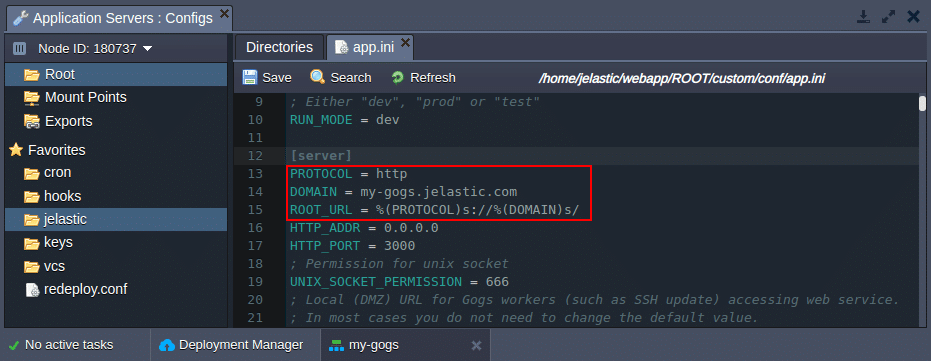
Task: Click the cron folder icon
Action: coord(31,173)
